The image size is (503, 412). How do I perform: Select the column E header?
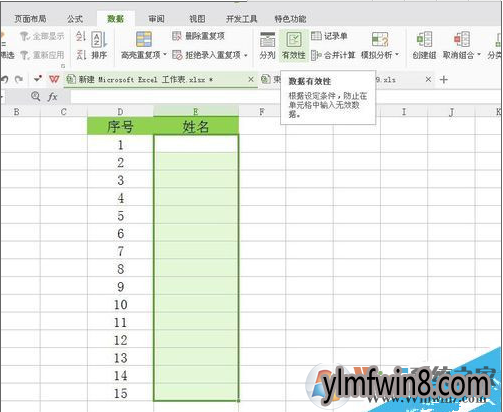coord(196,111)
